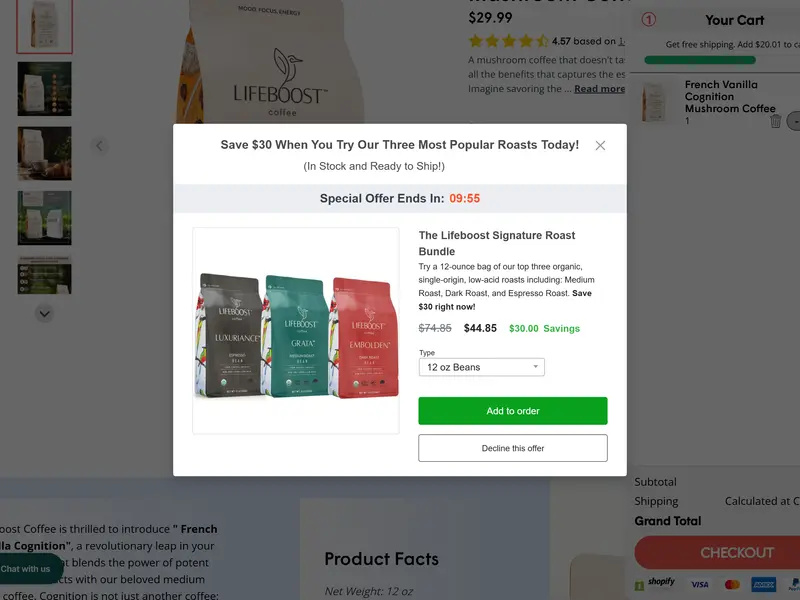Click the Mastercard payment icon

click(732, 584)
